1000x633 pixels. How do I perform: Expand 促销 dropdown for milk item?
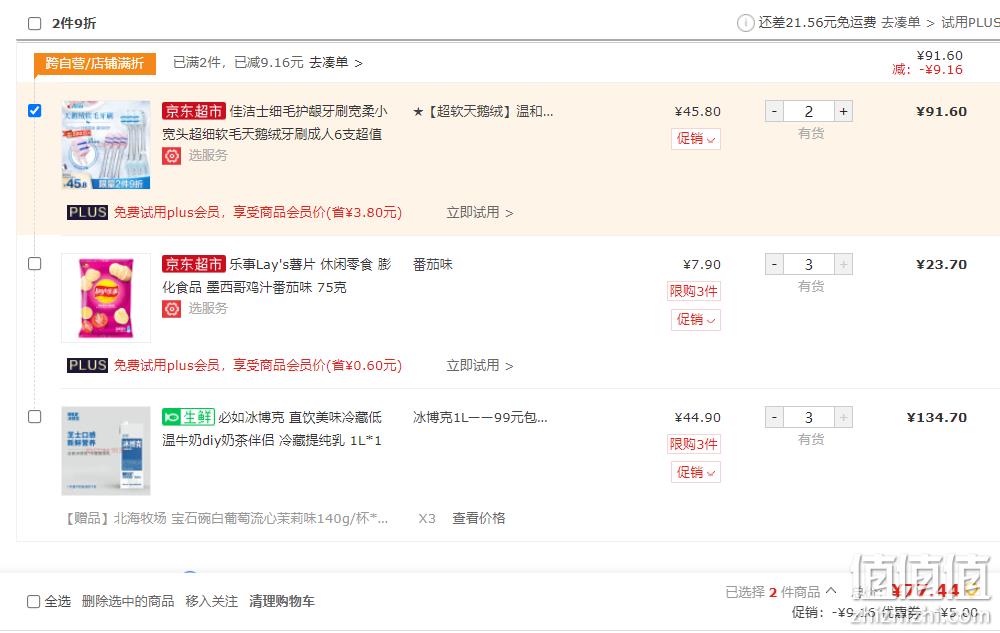click(x=696, y=472)
